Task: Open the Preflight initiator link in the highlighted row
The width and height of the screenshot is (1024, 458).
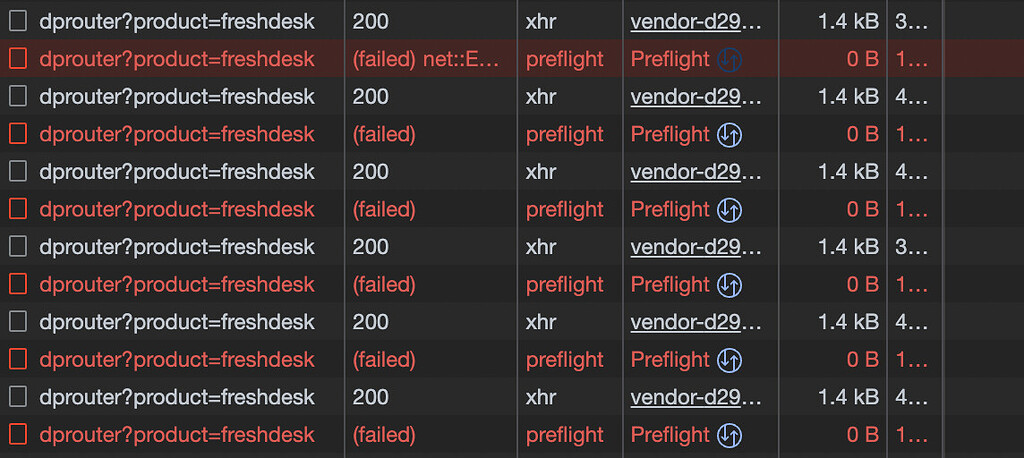Action: [x=670, y=59]
